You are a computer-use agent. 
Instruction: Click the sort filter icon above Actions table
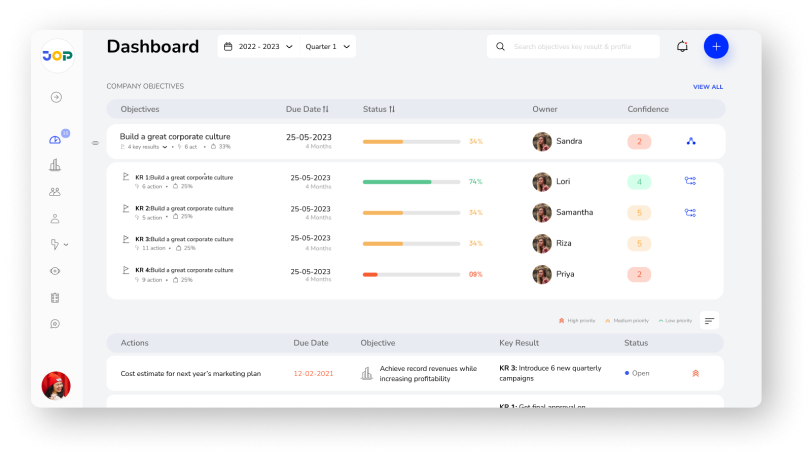tap(709, 320)
